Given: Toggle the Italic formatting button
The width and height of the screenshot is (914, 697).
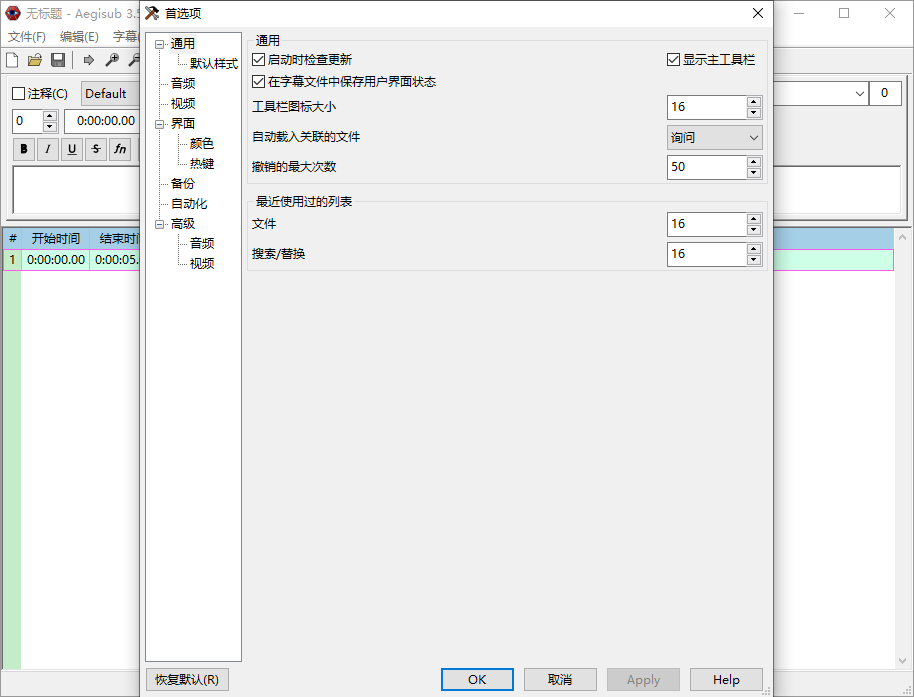Looking at the screenshot, I should [48, 149].
